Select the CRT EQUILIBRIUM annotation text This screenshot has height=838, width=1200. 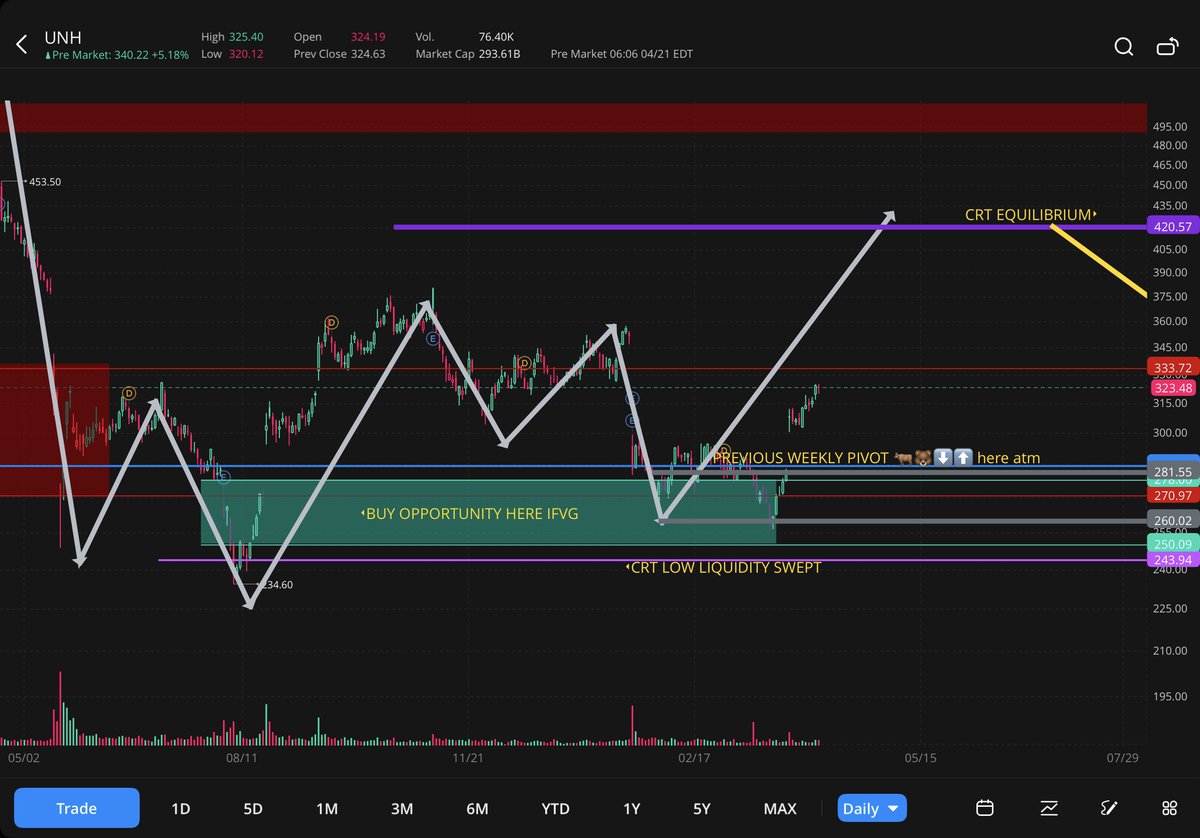1030,214
